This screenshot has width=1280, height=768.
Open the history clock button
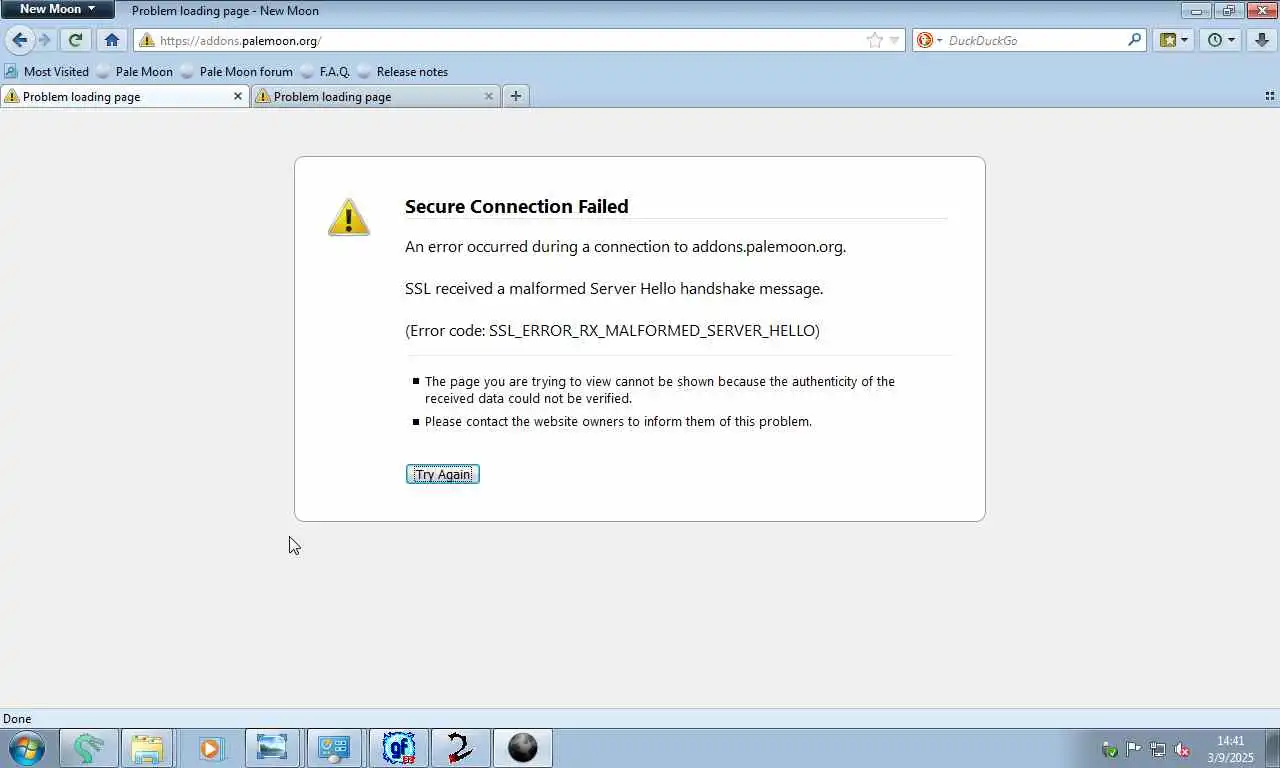coord(1215,41)
